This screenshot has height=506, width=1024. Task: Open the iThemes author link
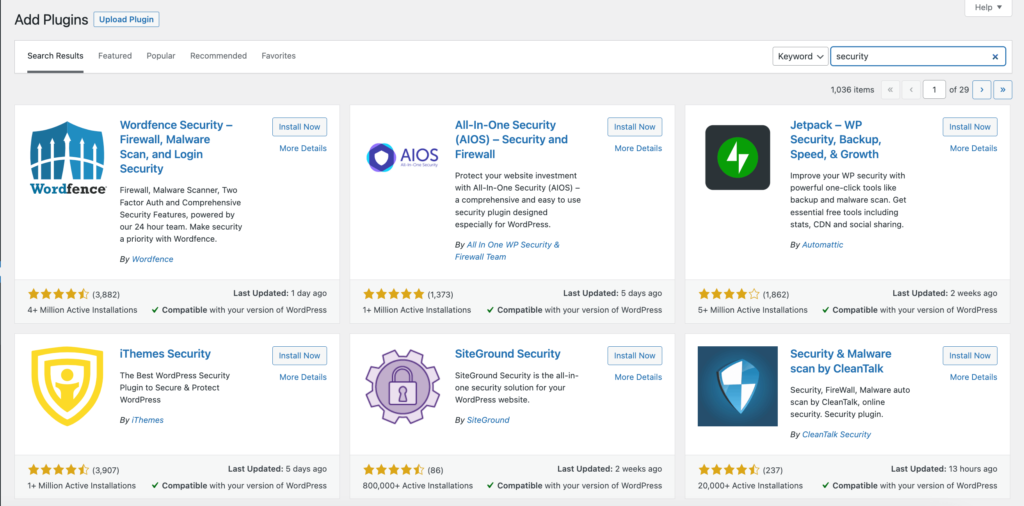(x=148, y=420)
